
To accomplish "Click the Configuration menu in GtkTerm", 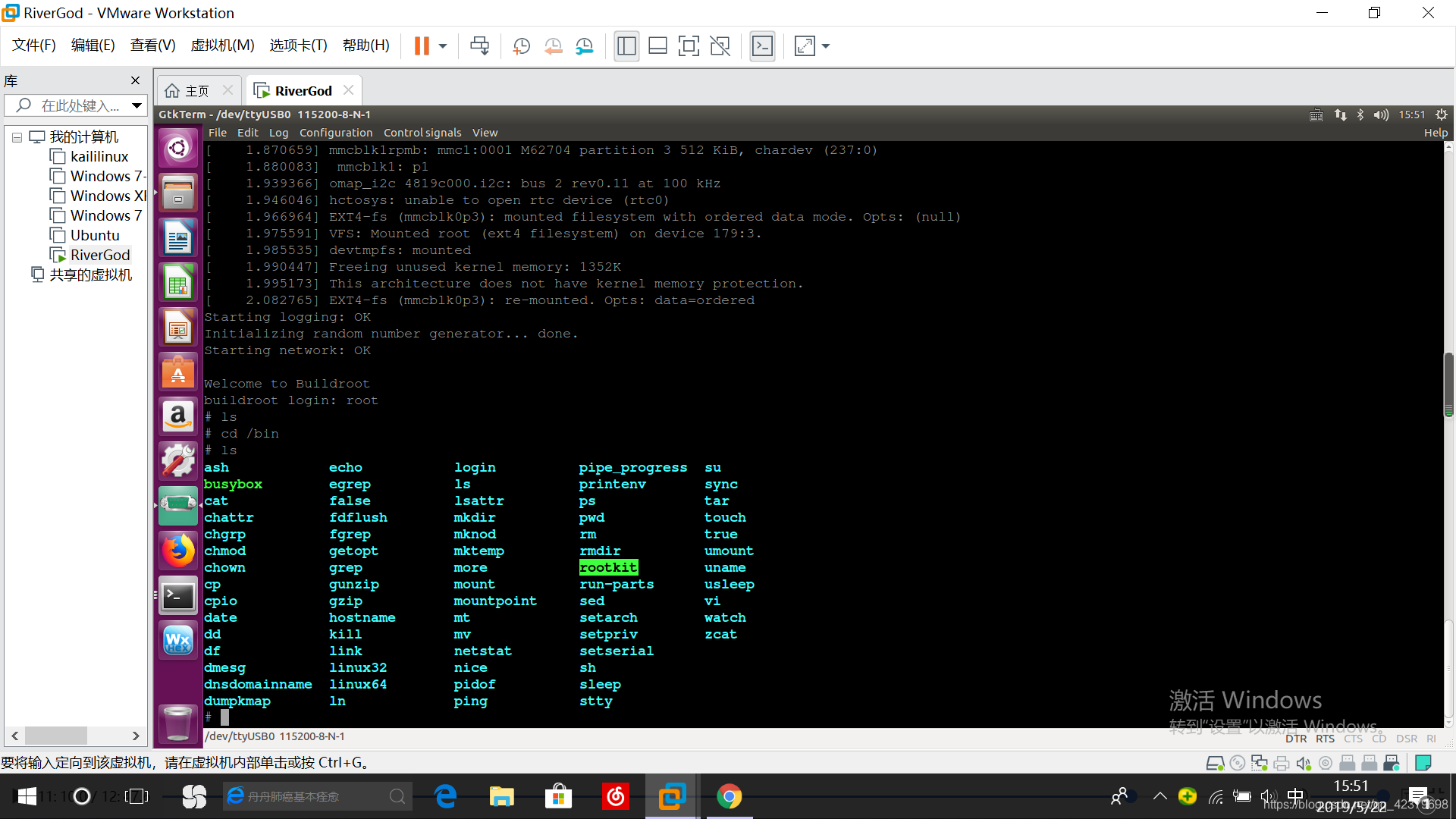I will pos(335,132).
